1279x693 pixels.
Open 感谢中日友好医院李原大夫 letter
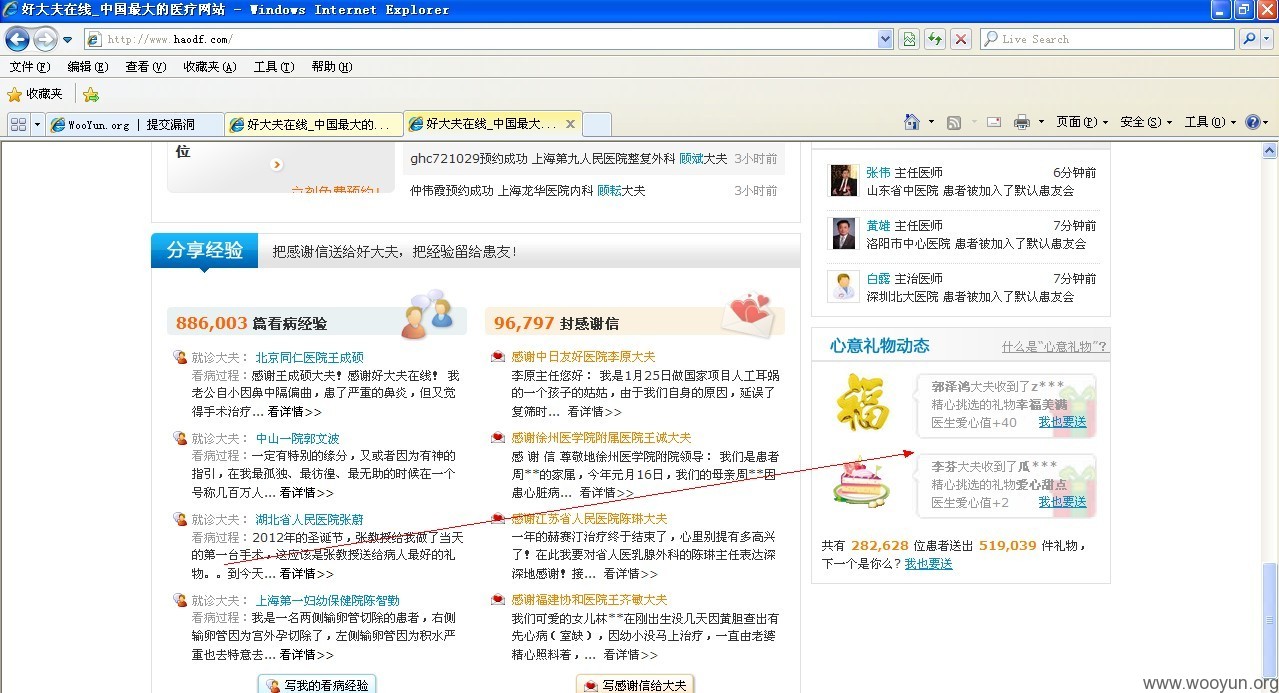click(583, 356)
